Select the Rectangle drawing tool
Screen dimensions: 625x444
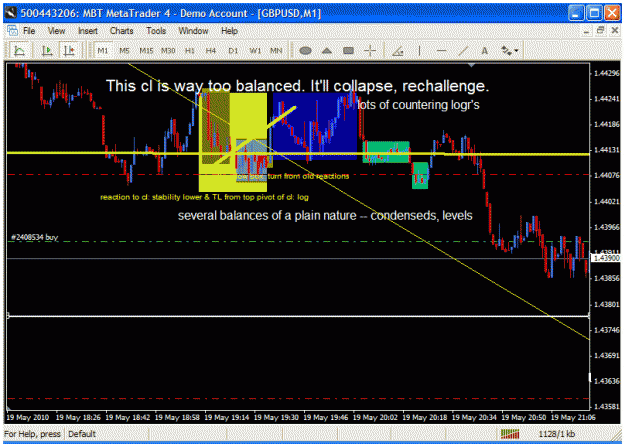point(348,51)
